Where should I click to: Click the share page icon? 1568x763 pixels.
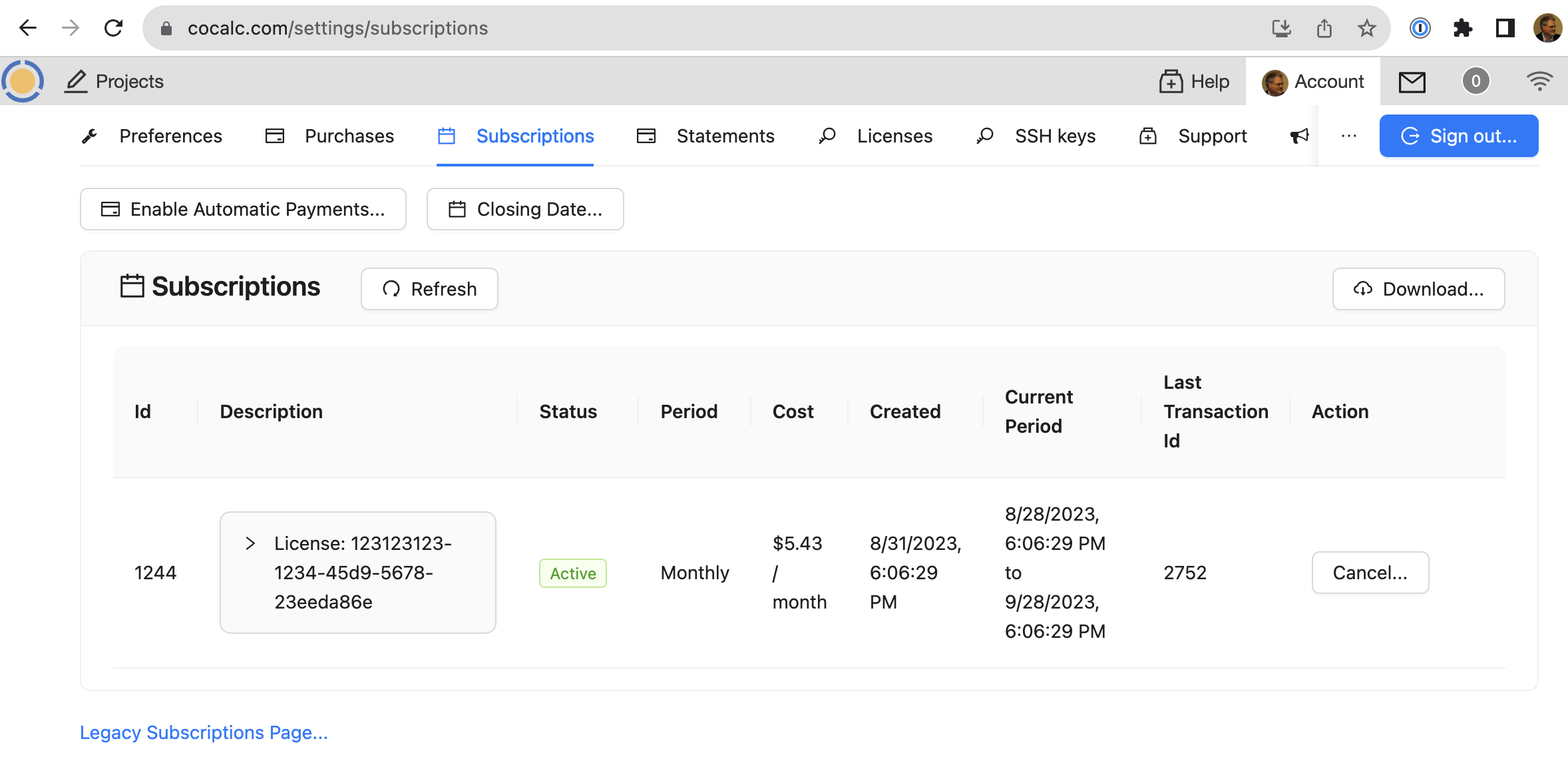[x=1324, y=28]
